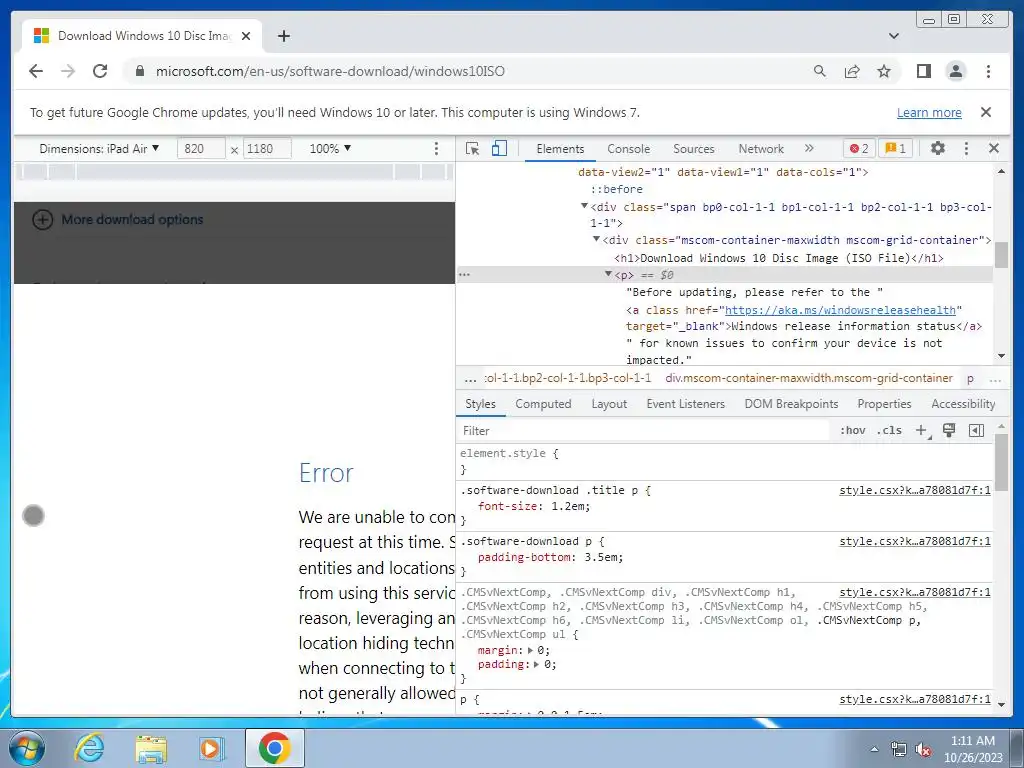The height and width of the screenshot is (768, 1024).
Task: Close the Download Windows 10 tab
Action: tap(246, 36)
